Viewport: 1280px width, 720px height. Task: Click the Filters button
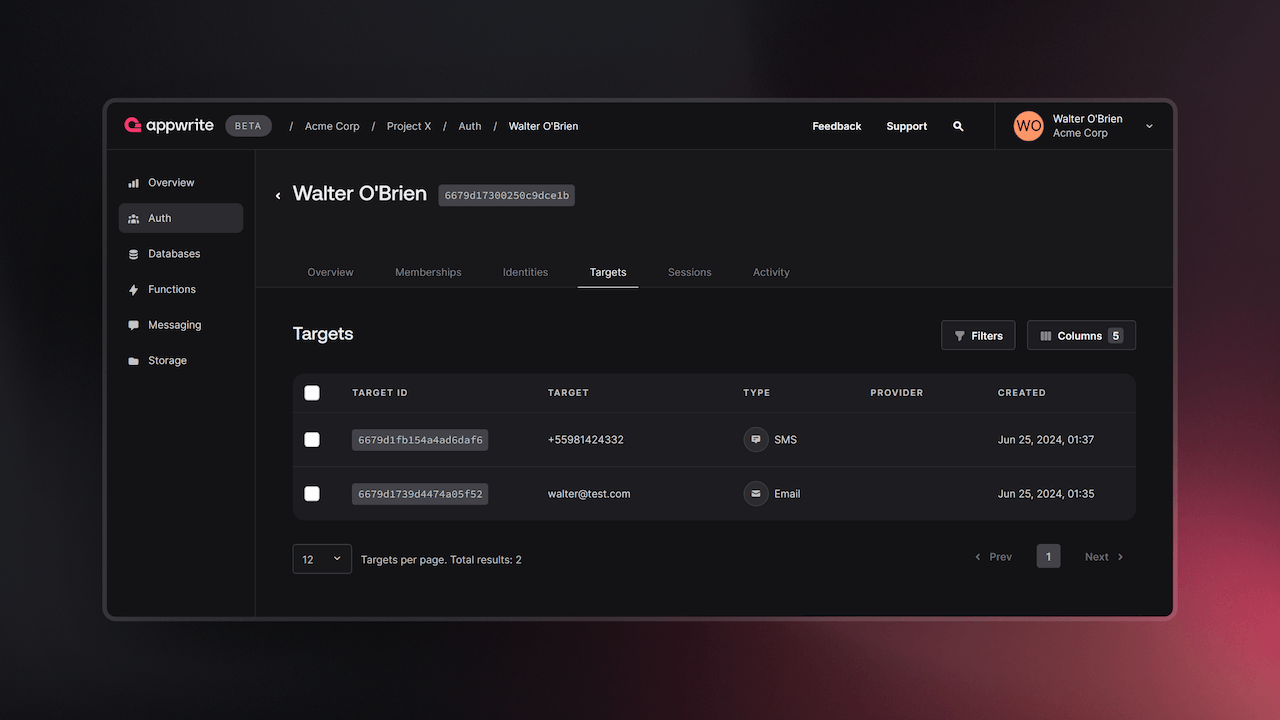coord(978,335)
